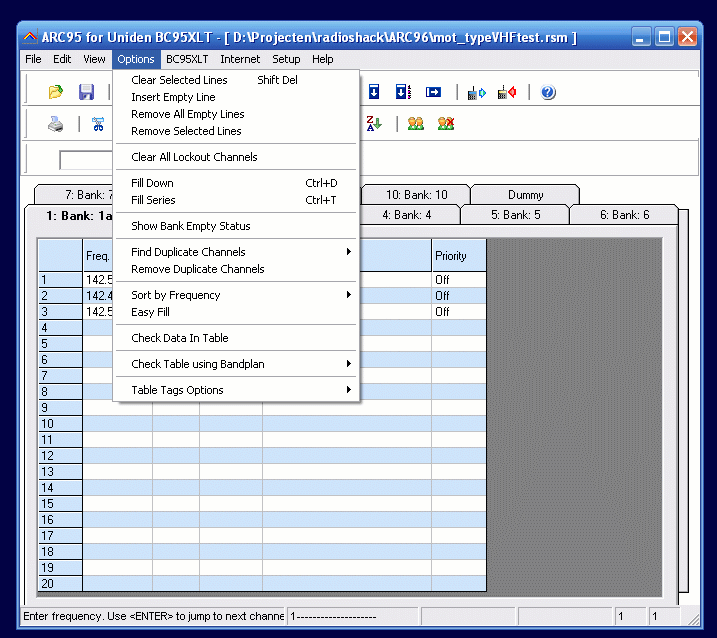Switch to 5: Bank: 5 tab
Image resolution: width=717 pixels, height=638 pixels.
(515, 215)
